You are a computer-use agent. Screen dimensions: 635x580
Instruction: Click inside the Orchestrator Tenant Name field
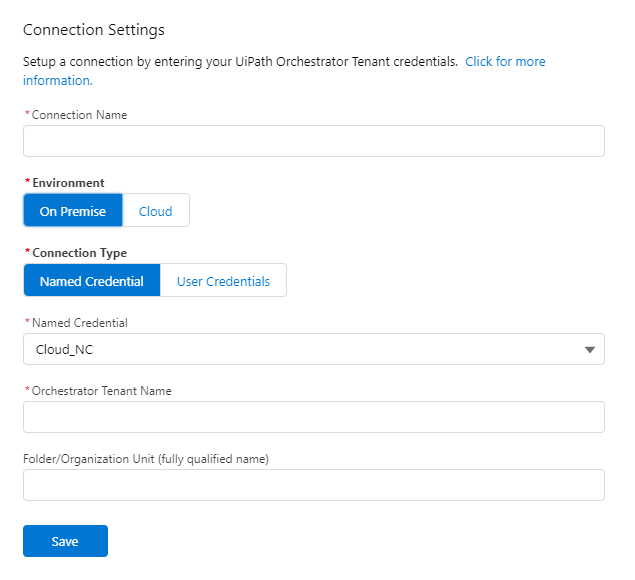pyautogui.click(x=313, y=417)
